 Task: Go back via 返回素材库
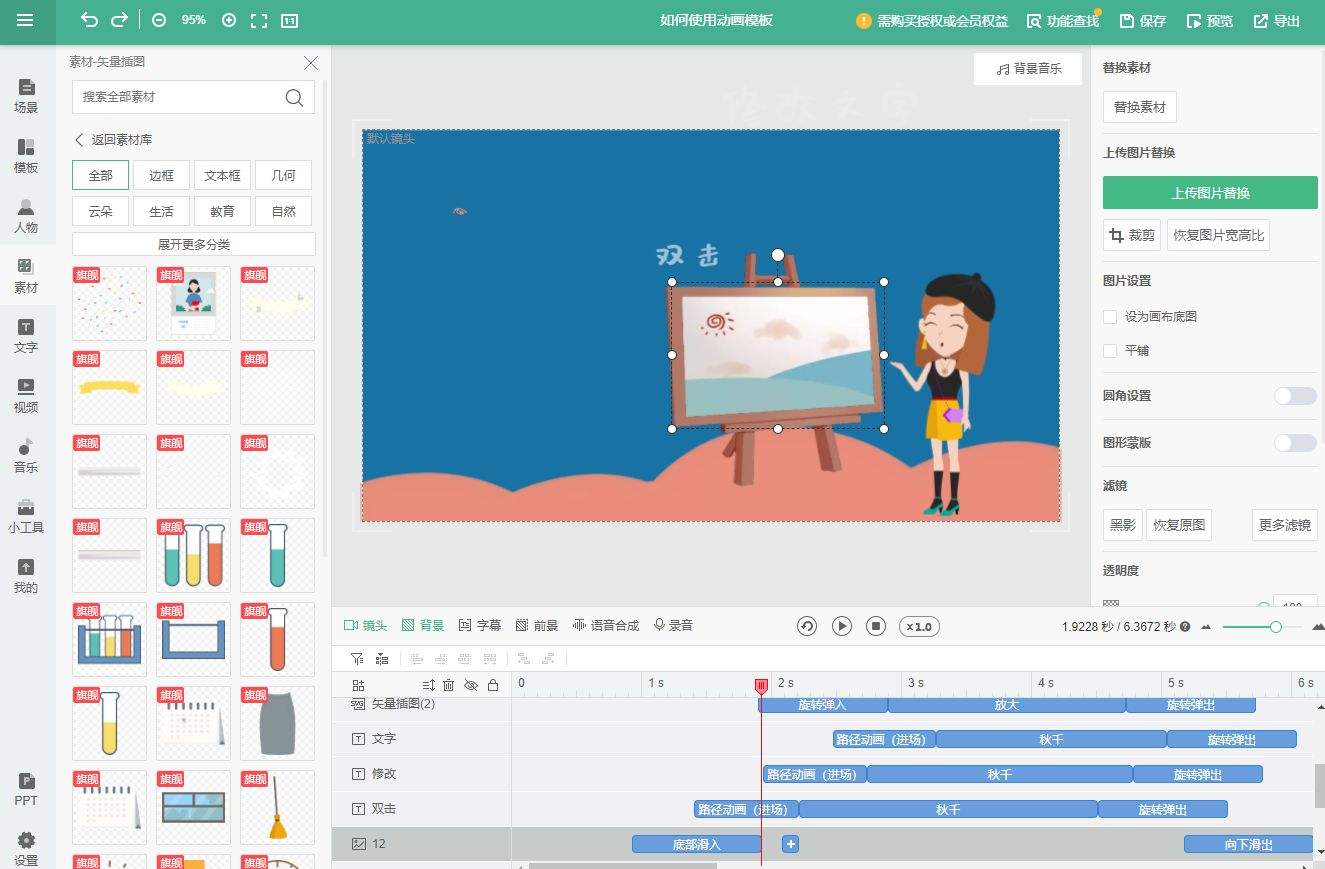click(113, 140)
